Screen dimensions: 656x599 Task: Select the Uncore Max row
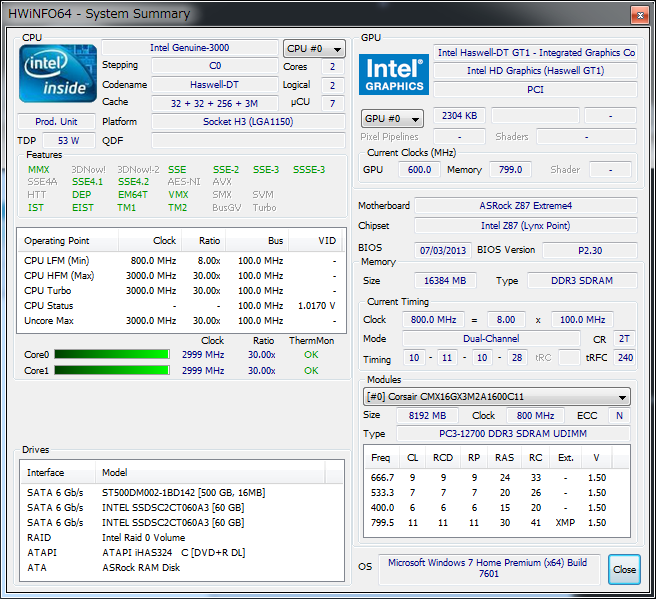click(181, 321)
